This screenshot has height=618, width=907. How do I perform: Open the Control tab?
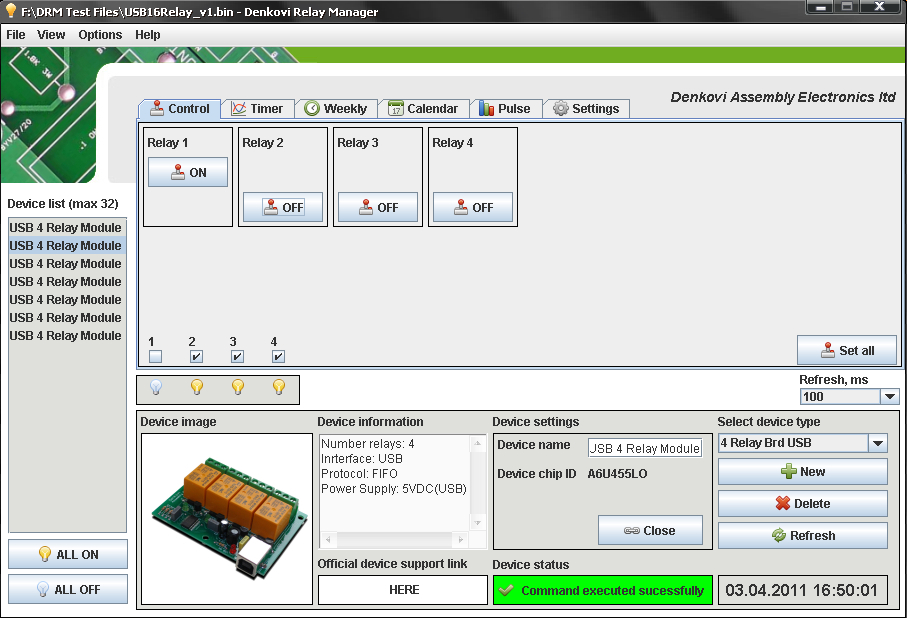pyautogui.click(x=180, y=109)
